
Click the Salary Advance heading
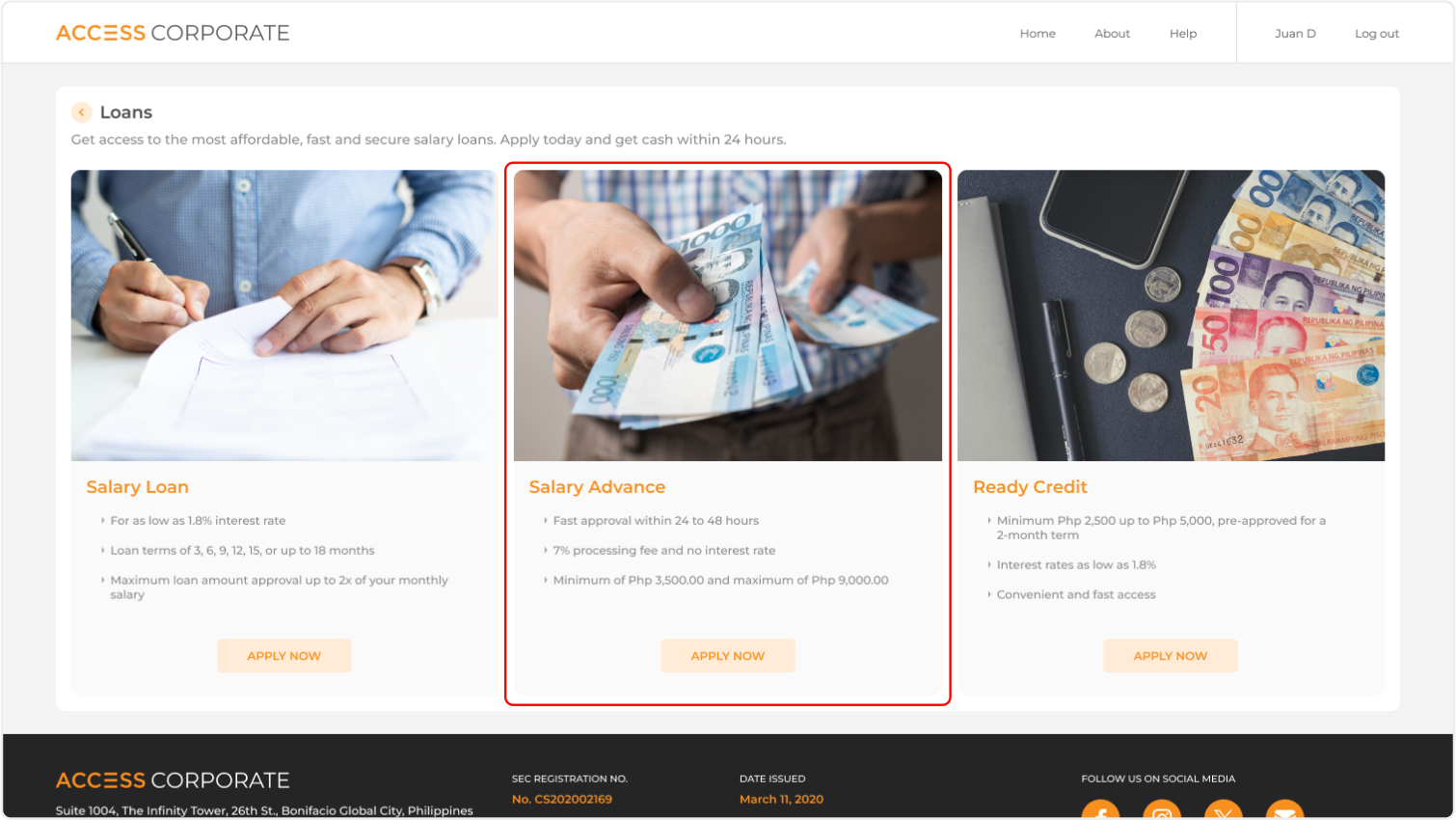(x=597, y=487)
